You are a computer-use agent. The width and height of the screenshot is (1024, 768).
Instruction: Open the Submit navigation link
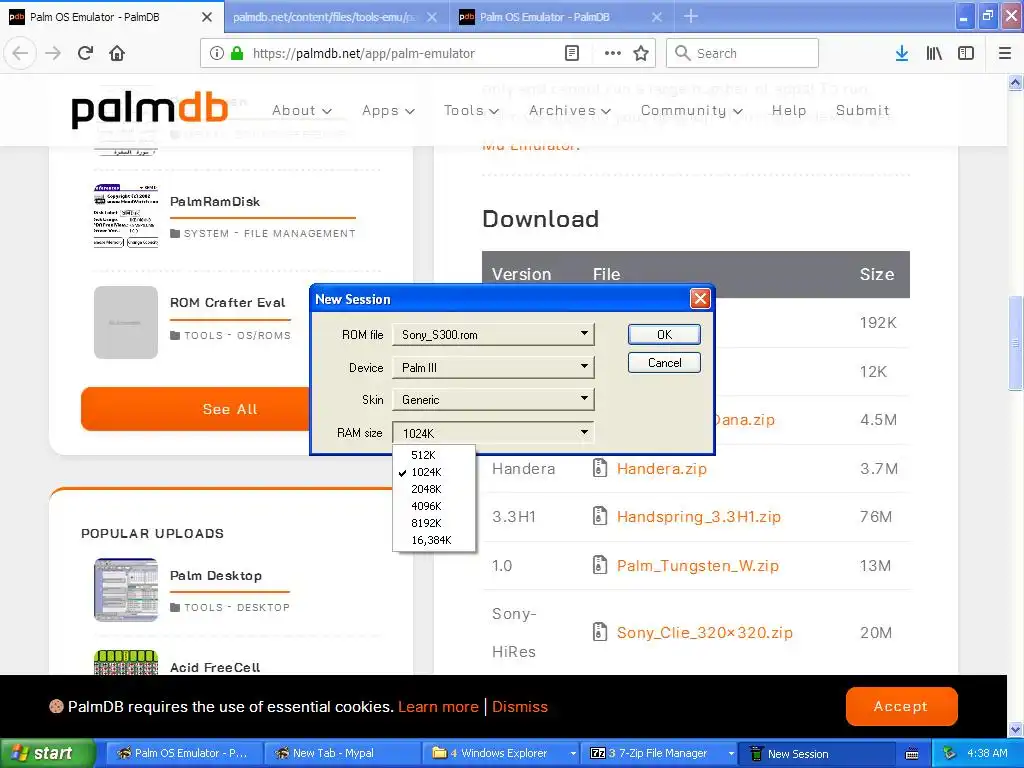(863, 110)
